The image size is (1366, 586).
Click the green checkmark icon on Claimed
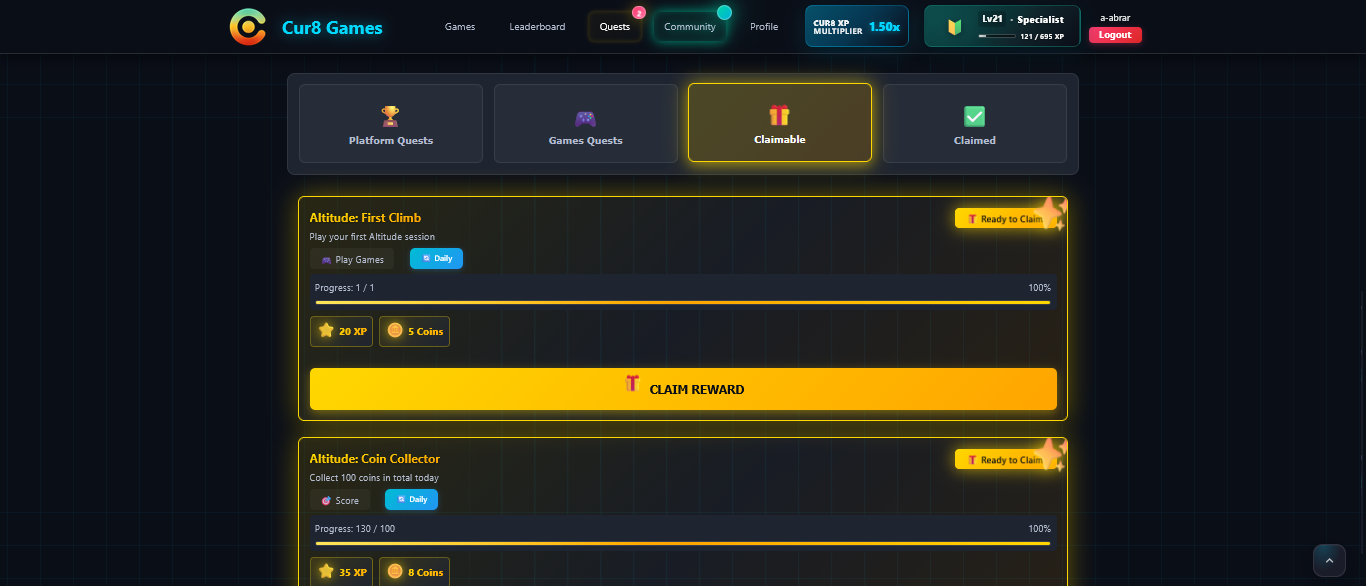point(975,116)
